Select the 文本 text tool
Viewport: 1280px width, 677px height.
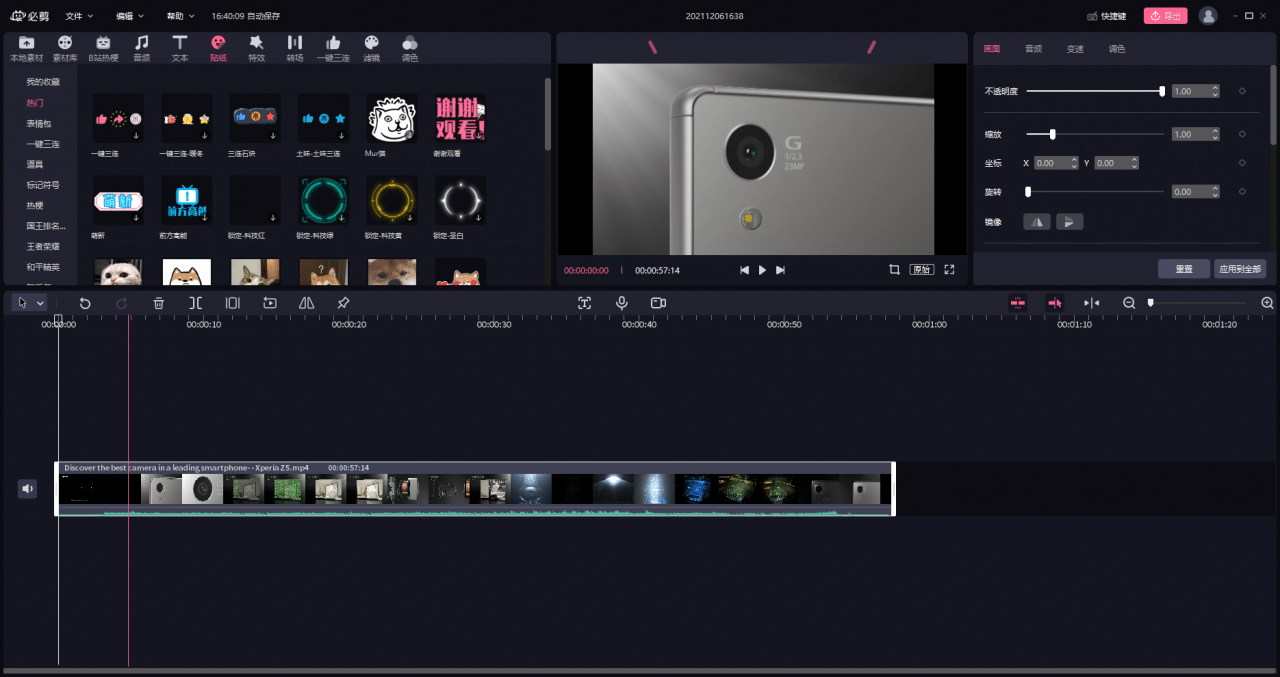(180, 45)
